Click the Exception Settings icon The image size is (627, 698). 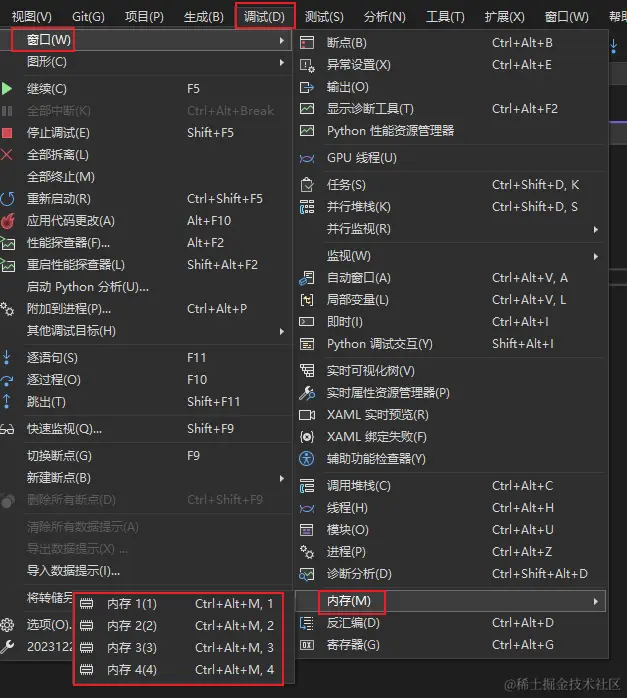click(307, 65)
